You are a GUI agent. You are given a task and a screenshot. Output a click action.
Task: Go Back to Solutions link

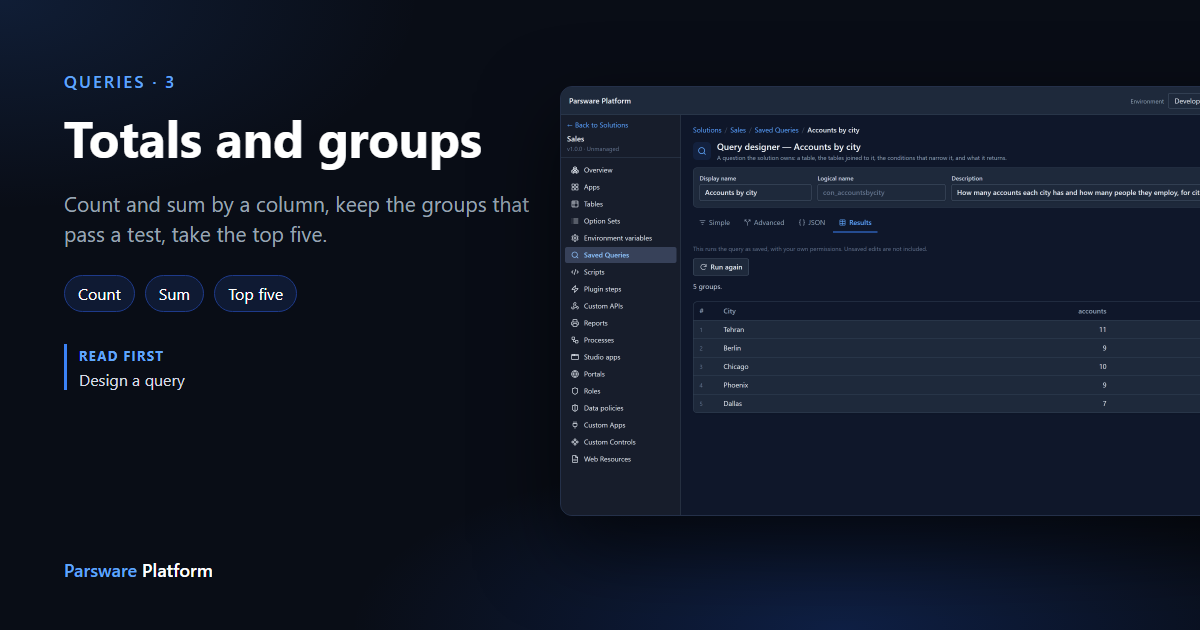click(598, 125)
